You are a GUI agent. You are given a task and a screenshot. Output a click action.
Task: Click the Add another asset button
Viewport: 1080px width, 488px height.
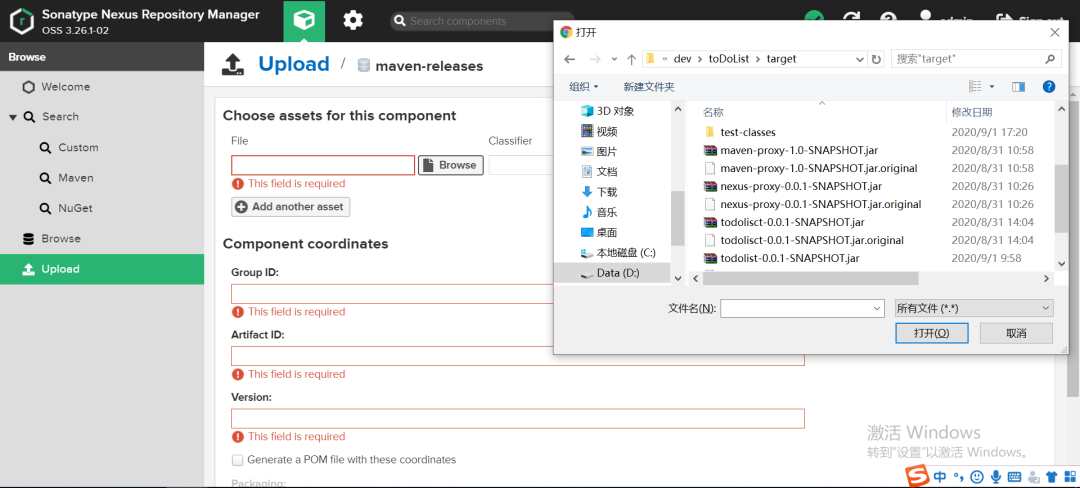click(x=291, y=207)
